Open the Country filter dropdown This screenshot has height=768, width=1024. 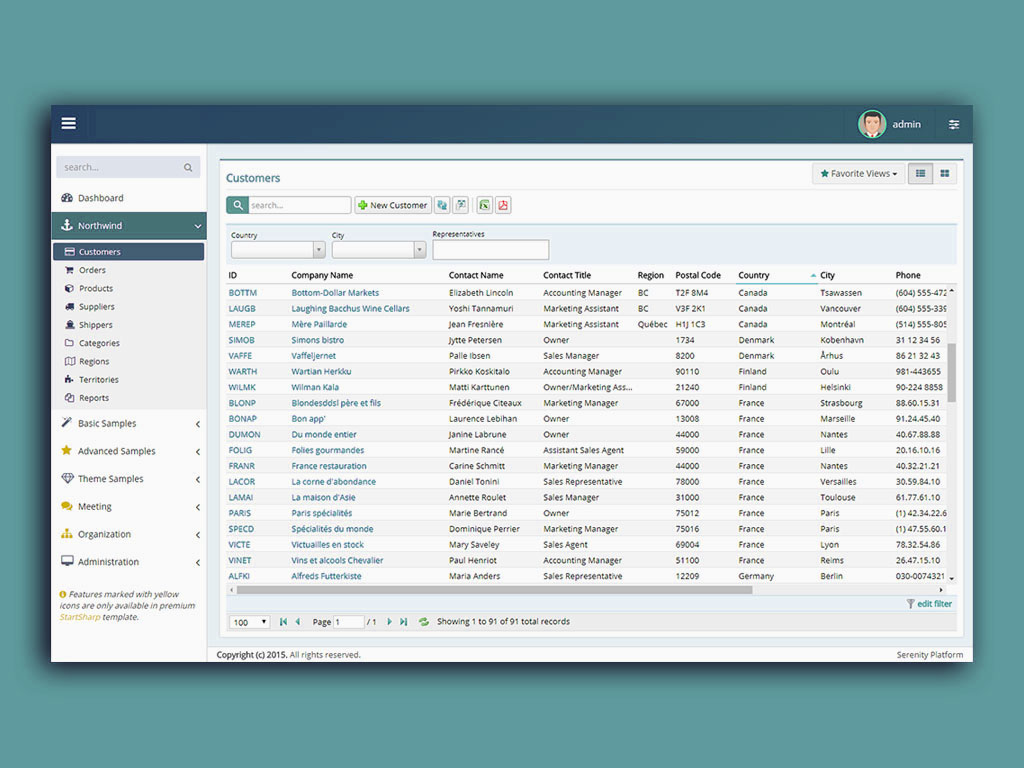point(319,250)
